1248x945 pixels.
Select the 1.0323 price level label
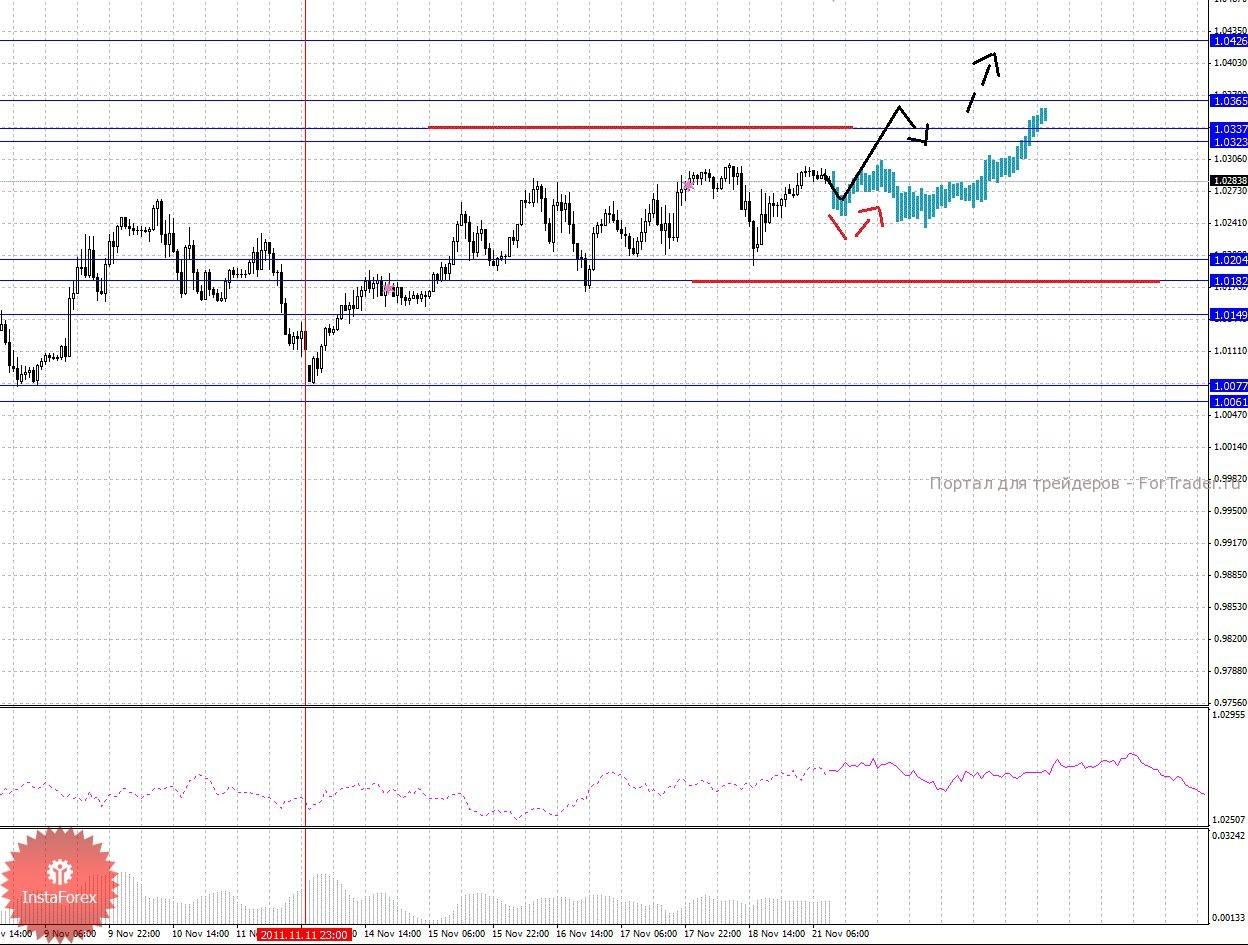[1228, 142]
